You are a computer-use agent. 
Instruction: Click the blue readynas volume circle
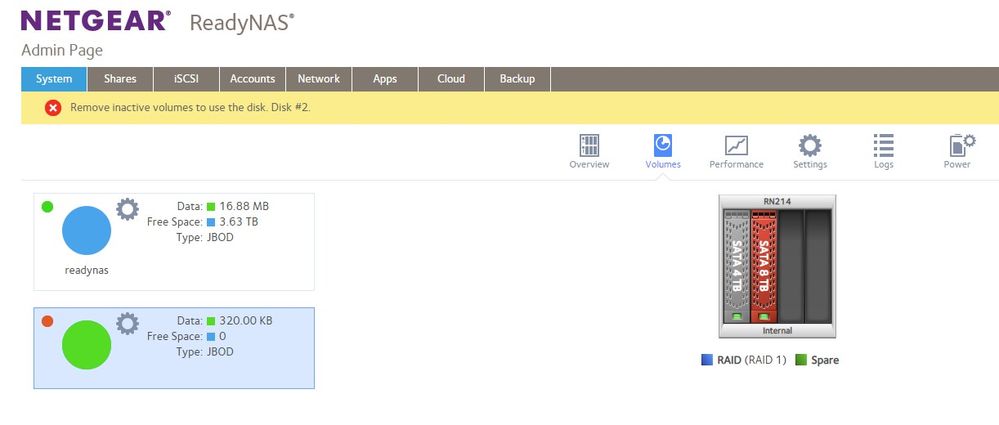[87, 231]
